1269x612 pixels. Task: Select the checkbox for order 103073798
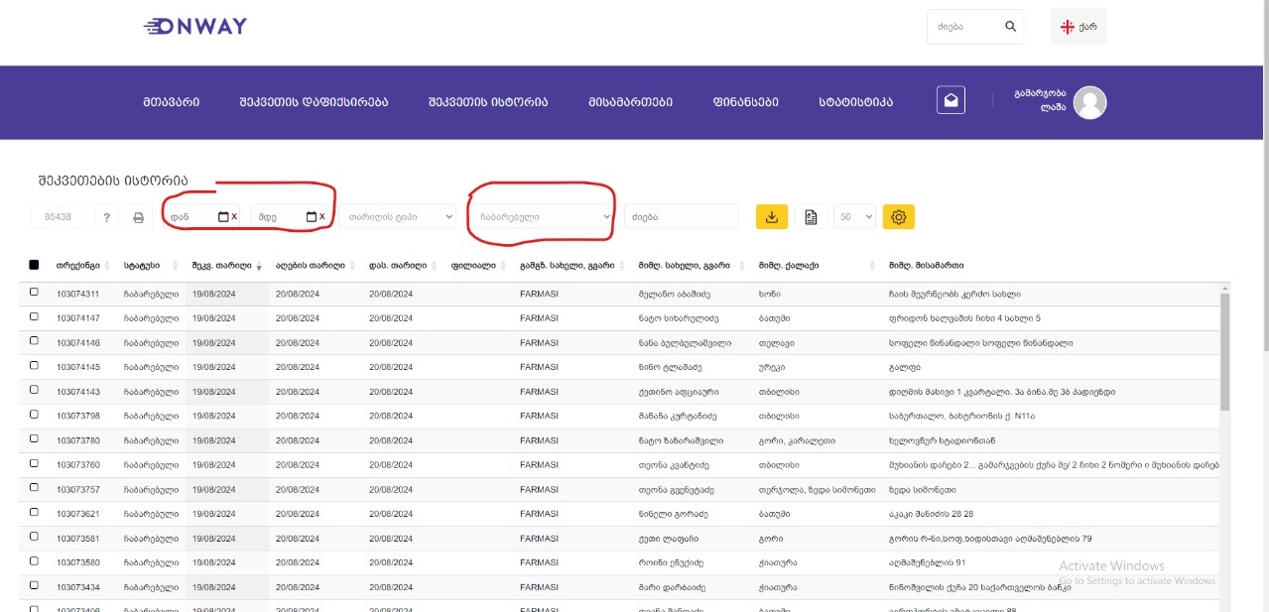34,415
